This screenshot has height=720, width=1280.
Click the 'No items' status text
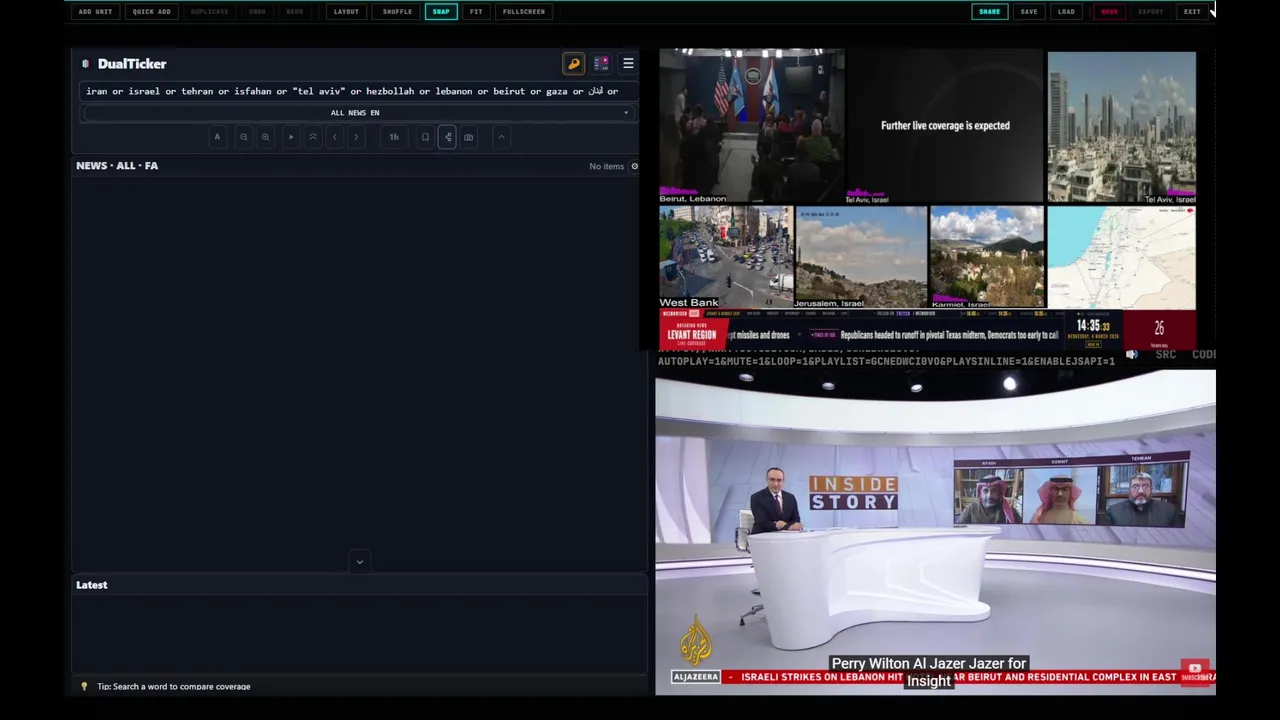point(606,166)
